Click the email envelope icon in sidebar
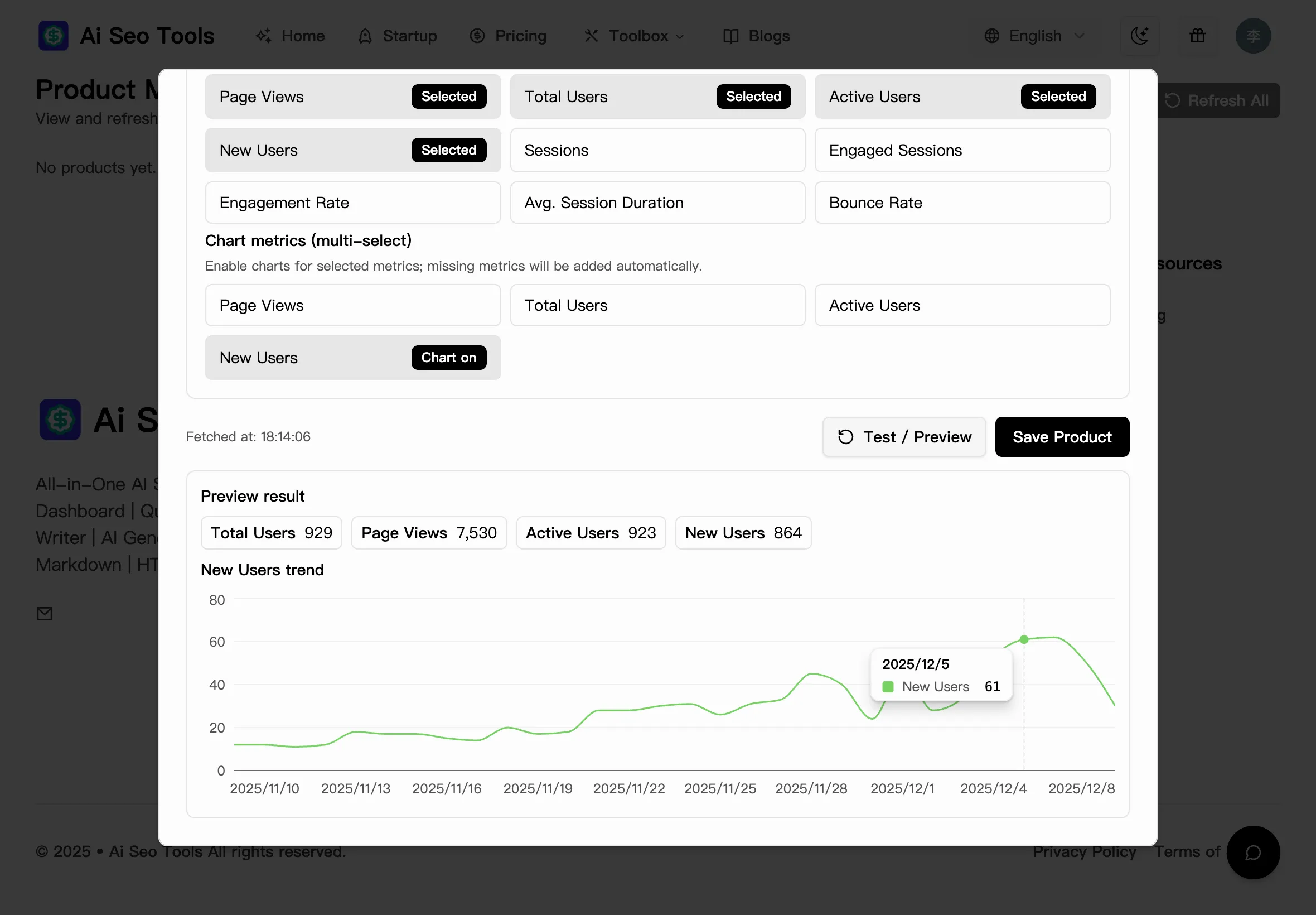 (45, 613)
